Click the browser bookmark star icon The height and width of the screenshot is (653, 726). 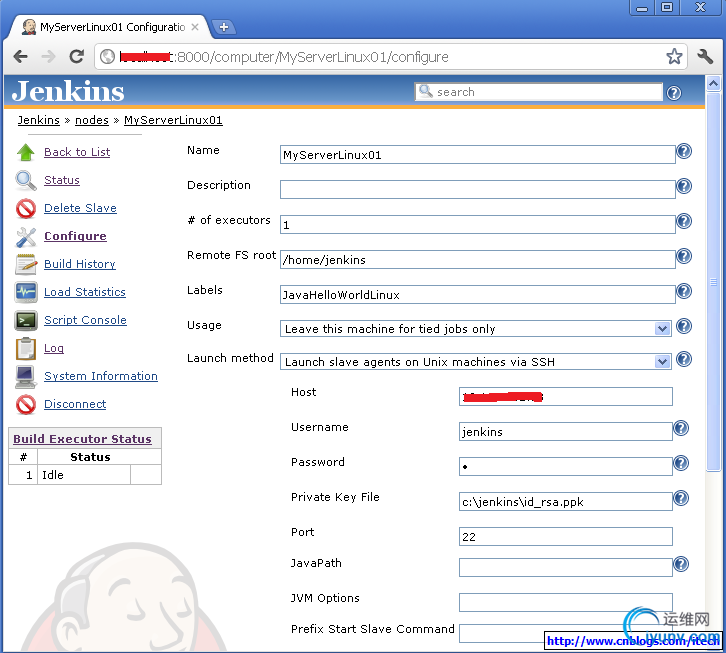pyautogui.click(x=674, y=57)
